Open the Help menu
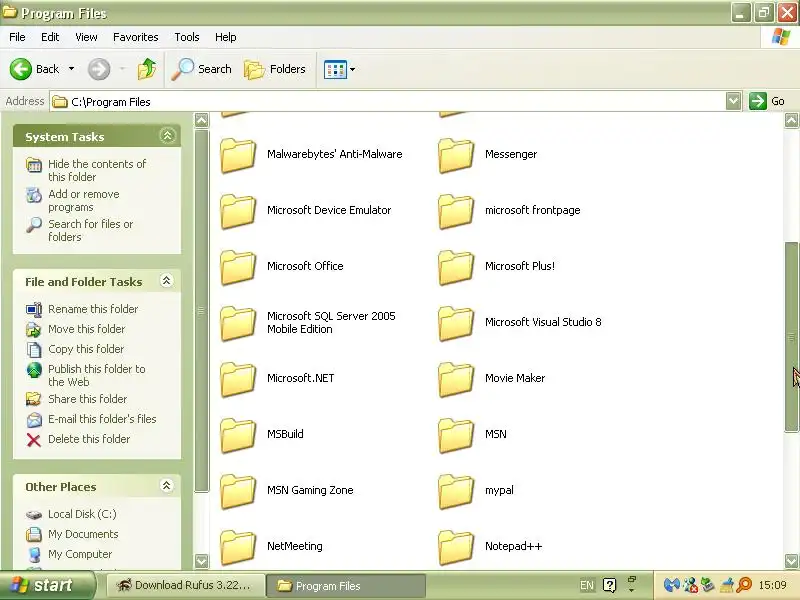This screenshot has width=800, height=600. click(x=226, y=37)
